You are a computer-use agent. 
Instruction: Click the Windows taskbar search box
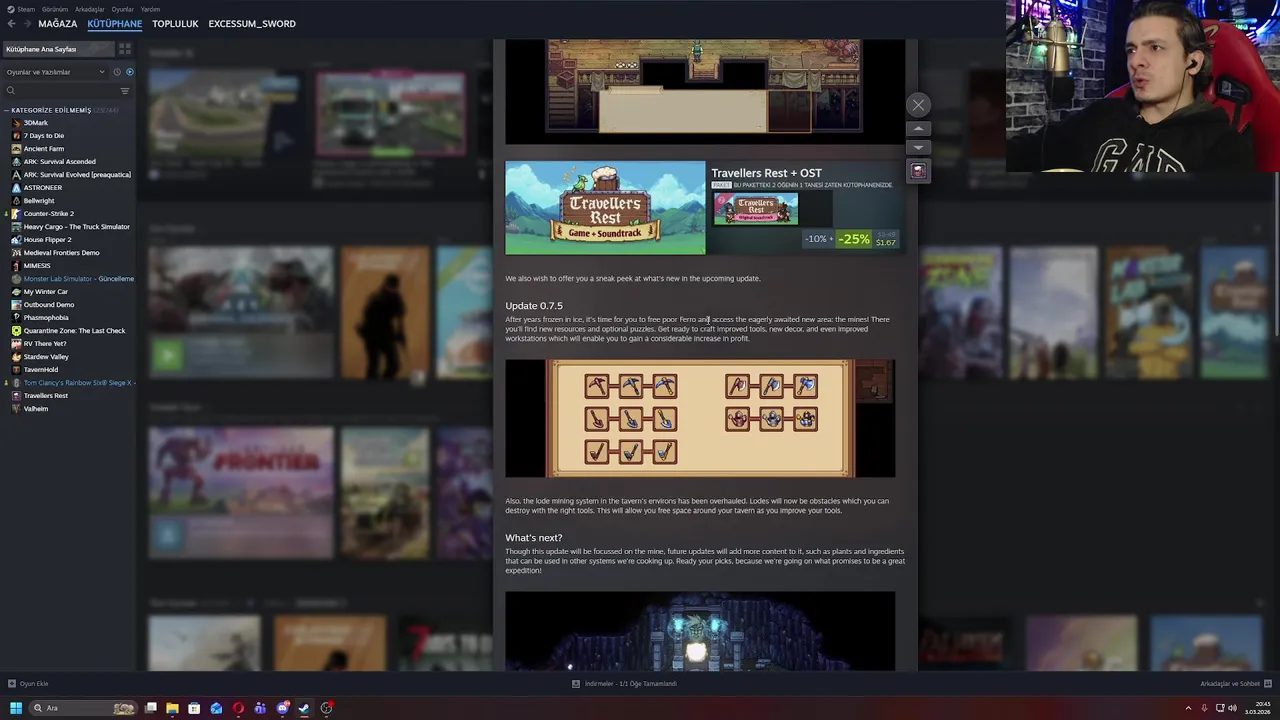(x=83, y=708)
